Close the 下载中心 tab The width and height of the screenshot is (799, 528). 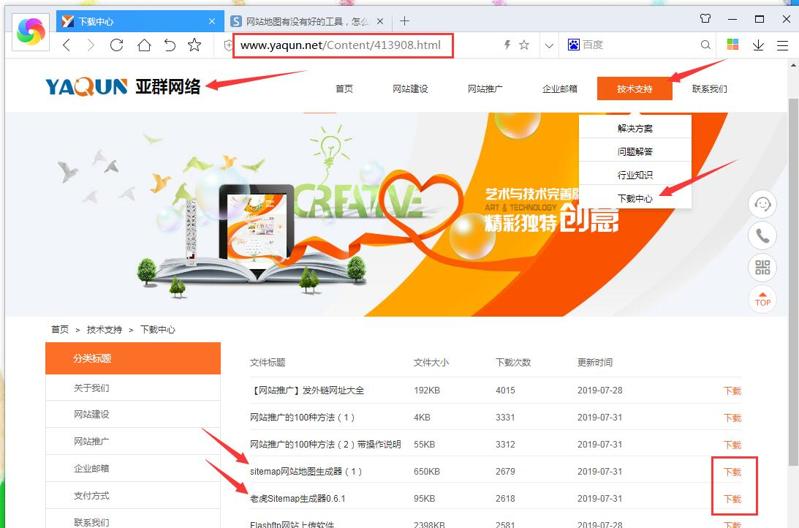[212, 21]
